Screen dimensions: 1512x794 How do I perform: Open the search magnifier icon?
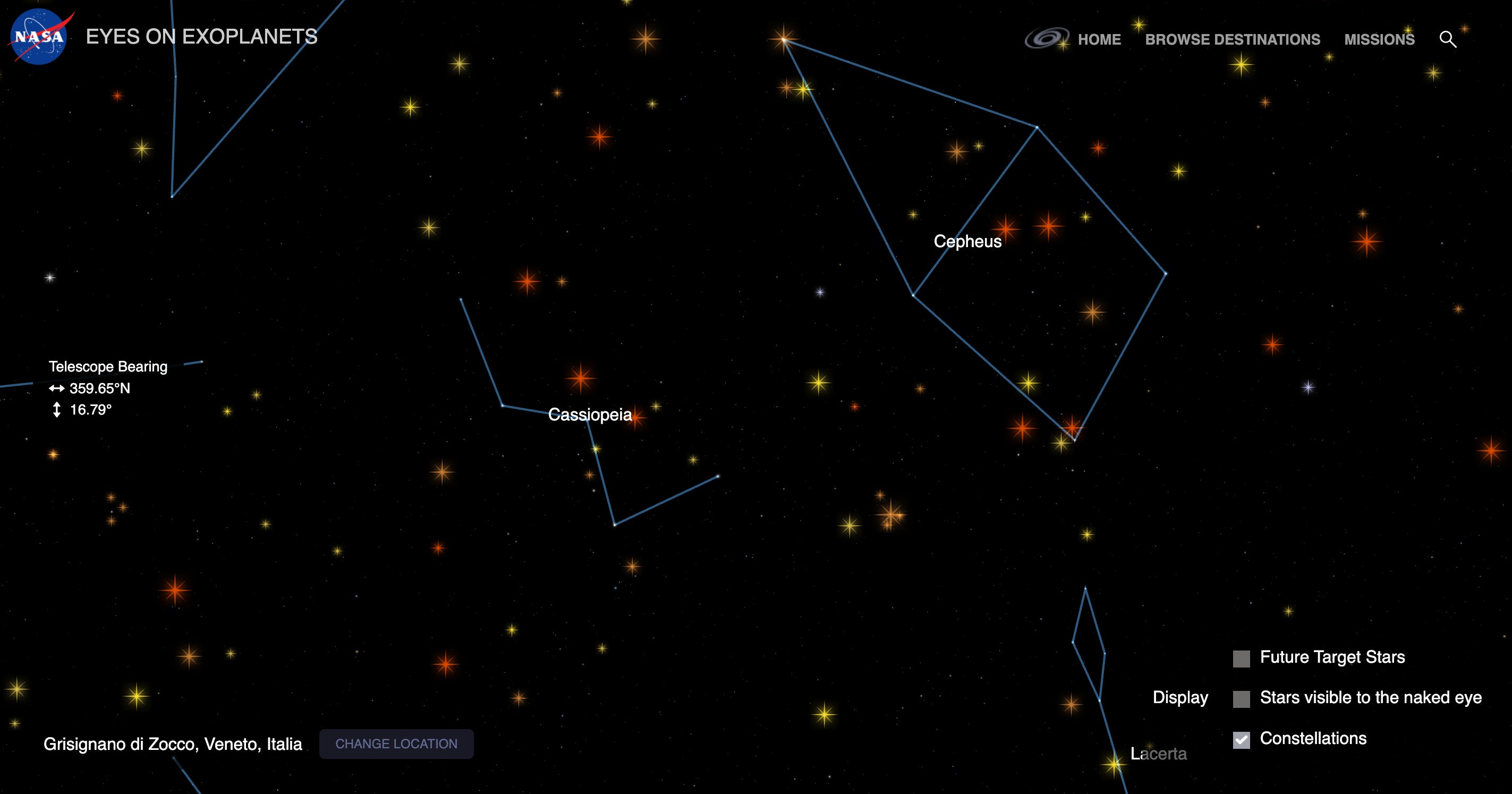(x=1447, y=39)
